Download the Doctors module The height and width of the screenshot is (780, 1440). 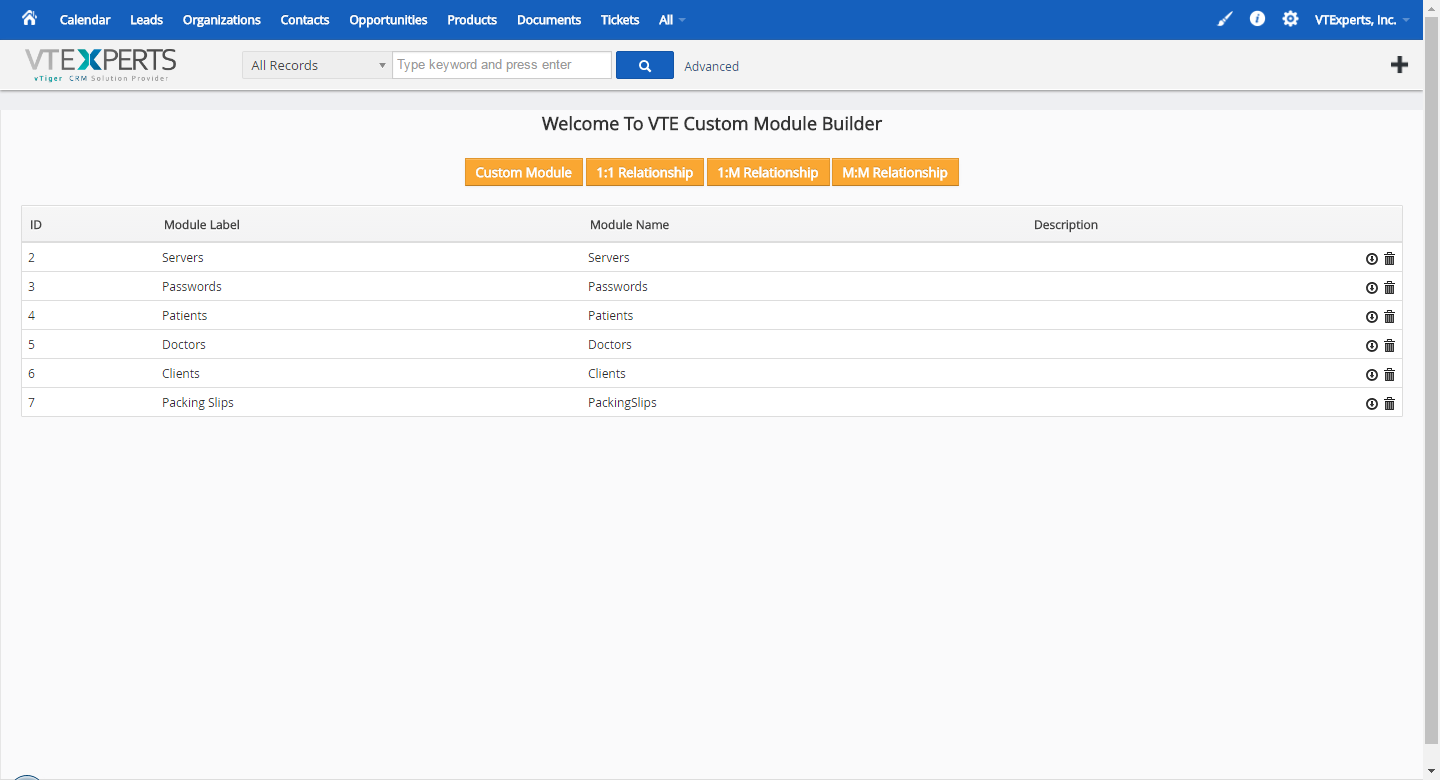click(1372, 346)
